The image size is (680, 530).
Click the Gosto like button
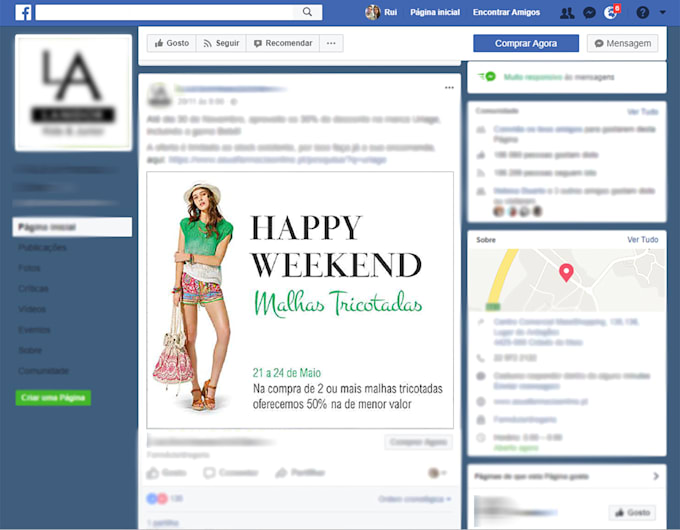(172, 43)
